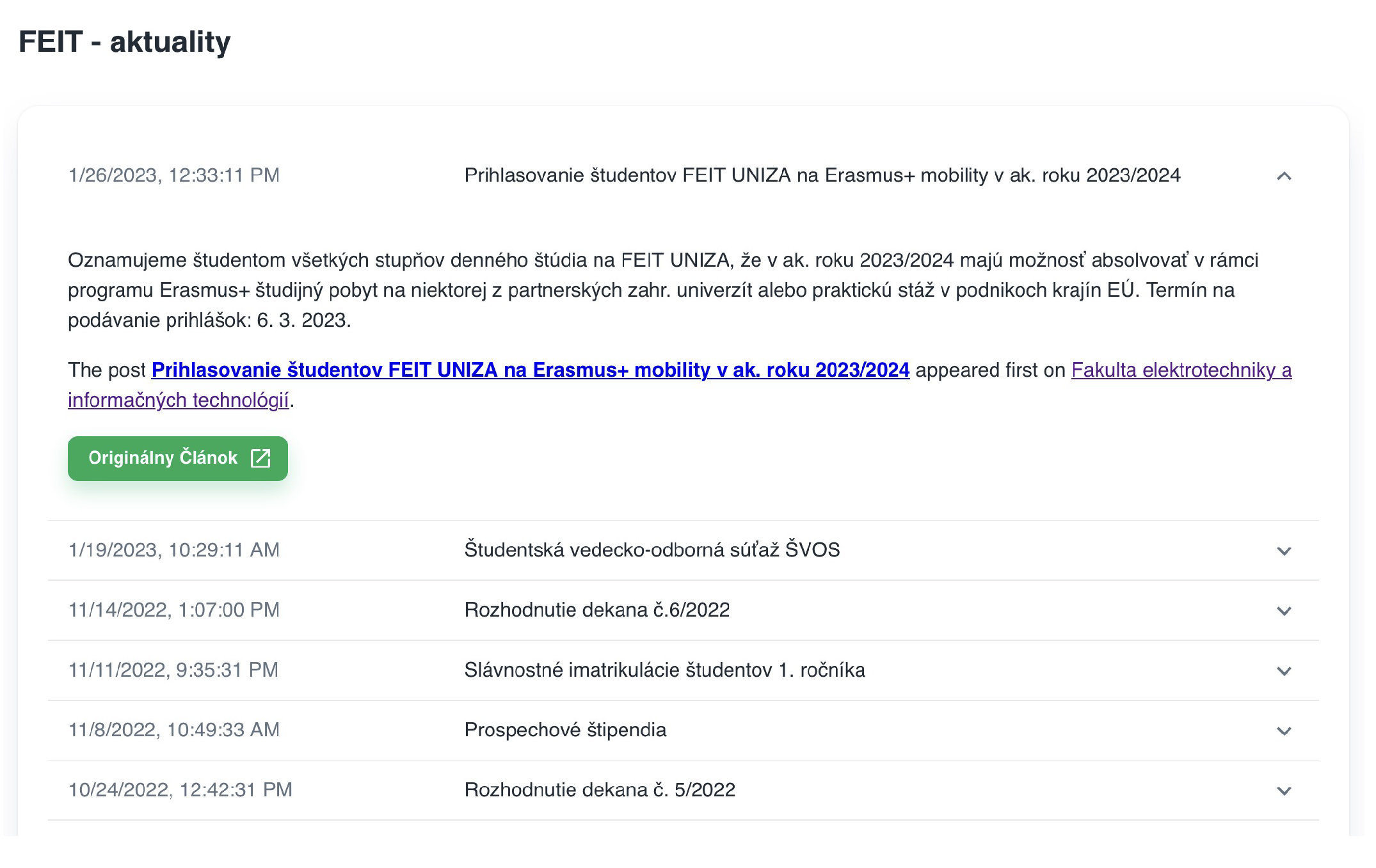Click the 11/8/2022 10:49:33 AM timestamp
The image size is (1376, 868).
[x=173, y=730]
